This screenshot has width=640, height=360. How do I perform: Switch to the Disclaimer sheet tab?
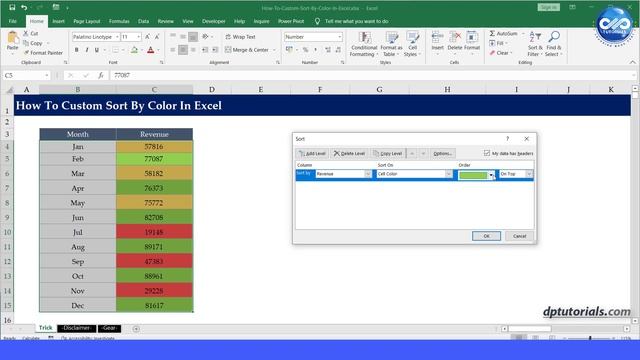coord(77,328)
